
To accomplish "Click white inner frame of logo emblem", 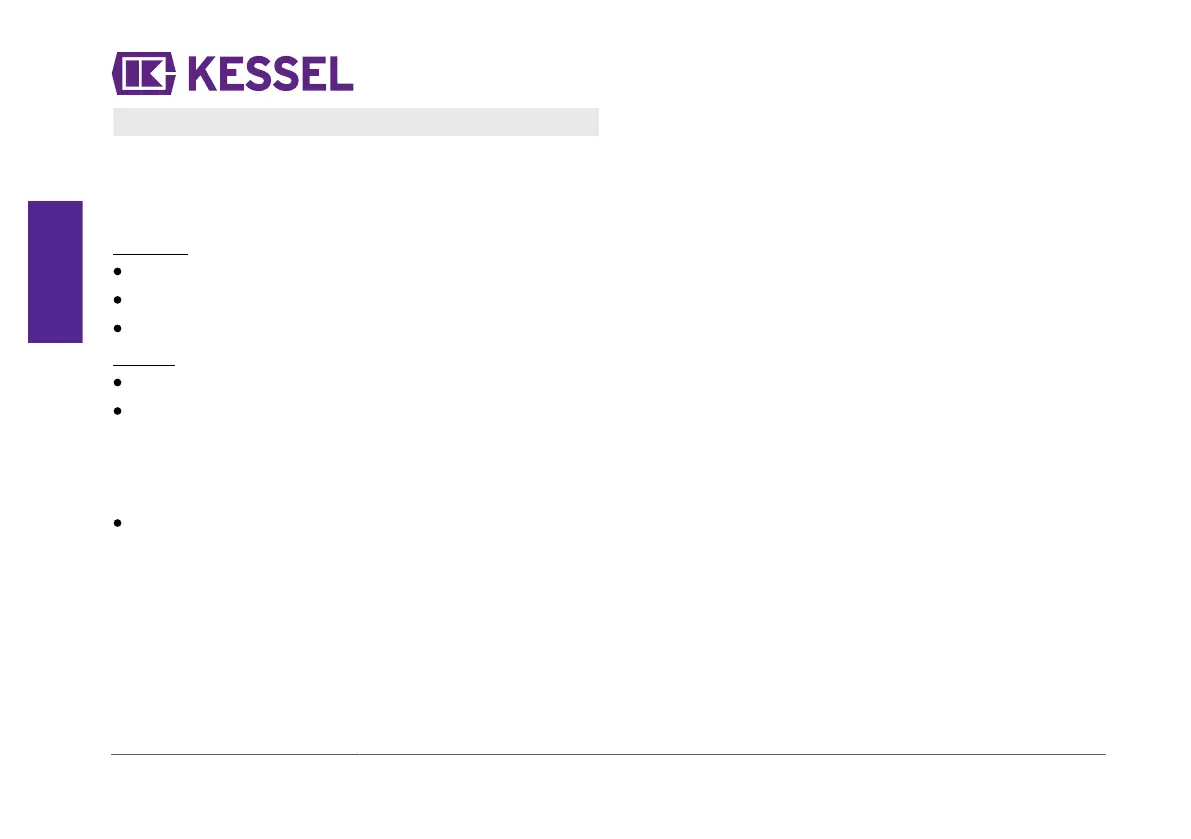I will 144,74.
